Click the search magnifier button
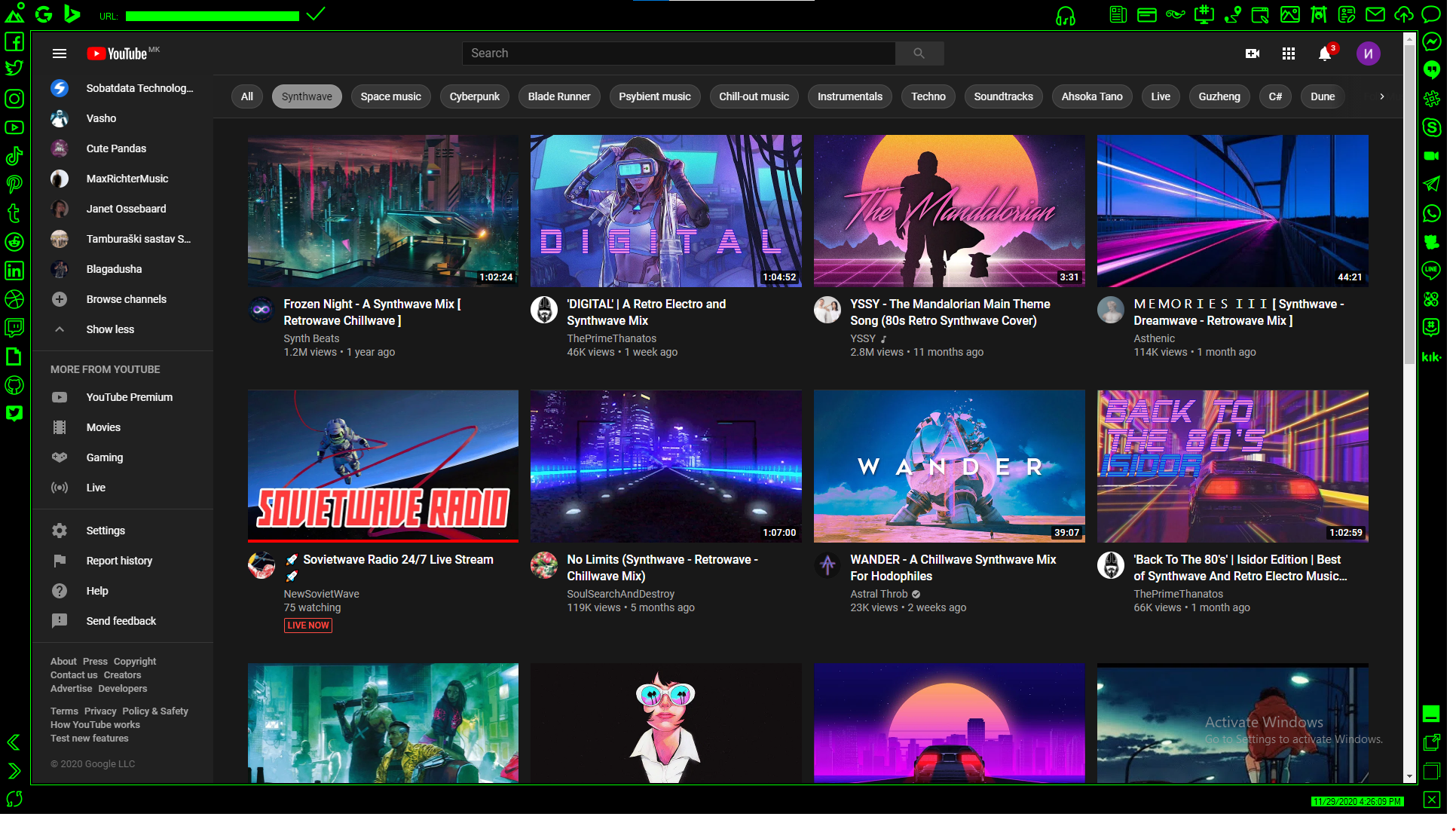Image resolution: width=1456 pixels, height=832 pixels. 919,54
